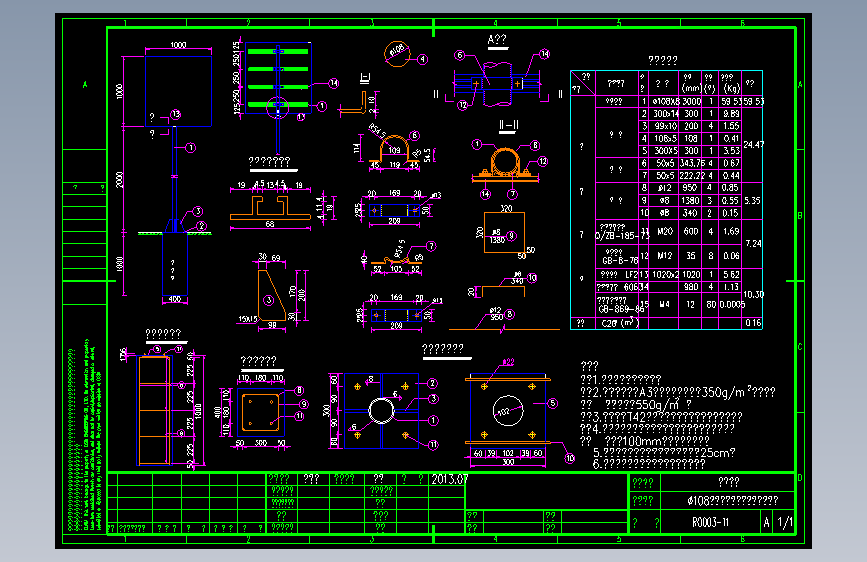Select the 980 length cell
Viewport: 867px width, 562px height.
(x=691, y=287)
